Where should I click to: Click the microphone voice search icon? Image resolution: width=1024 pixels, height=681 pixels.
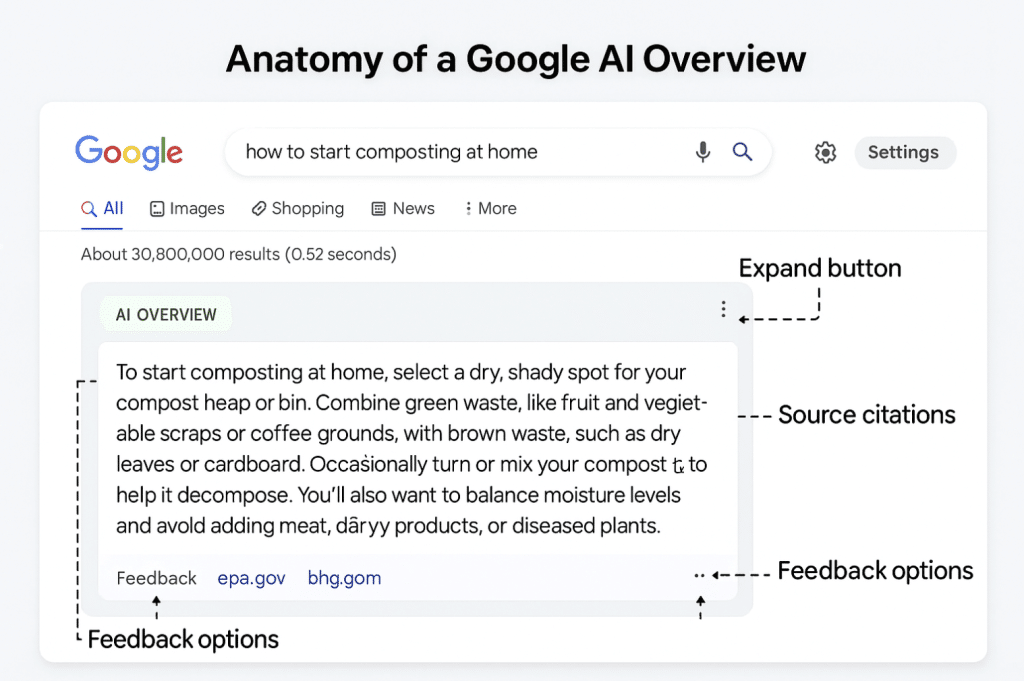point(703,152)
